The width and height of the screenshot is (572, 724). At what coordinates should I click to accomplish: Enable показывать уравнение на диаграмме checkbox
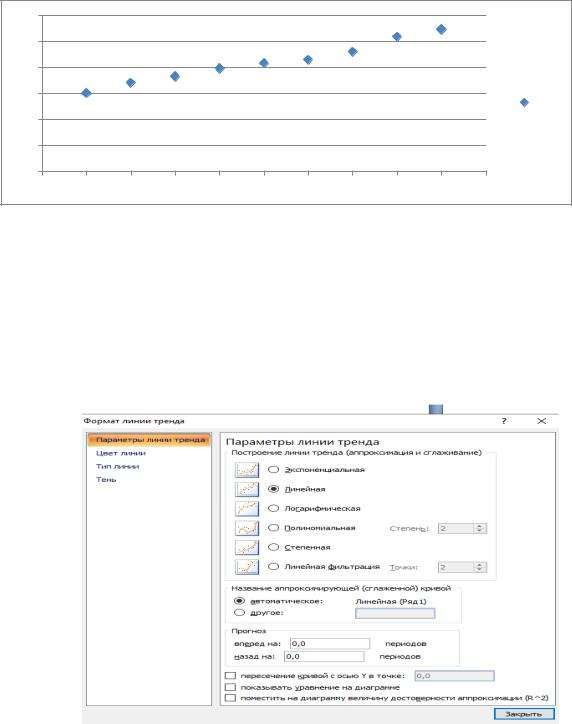click(x=230, y=688)
